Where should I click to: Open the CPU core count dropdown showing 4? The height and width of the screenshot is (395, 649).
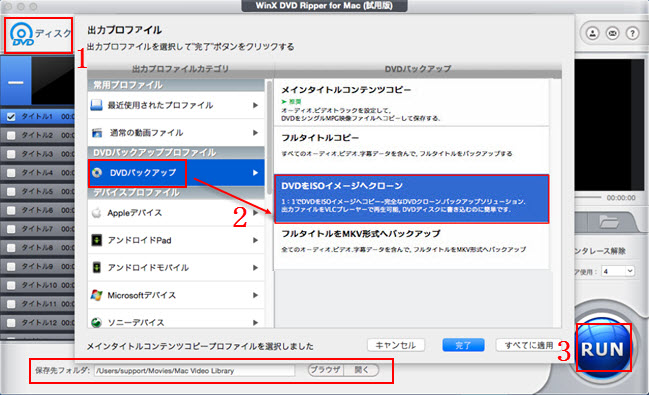[618, 271]
